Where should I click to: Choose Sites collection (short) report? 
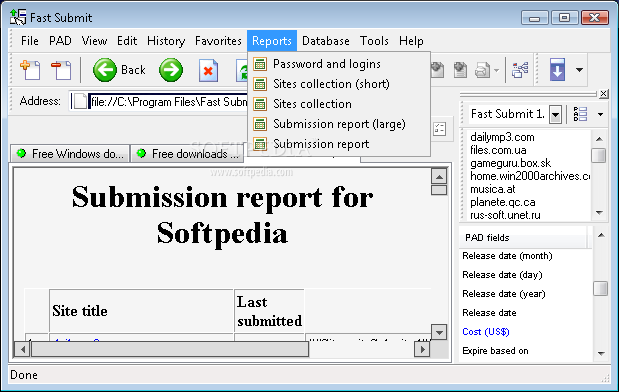(x=339, y=84)
